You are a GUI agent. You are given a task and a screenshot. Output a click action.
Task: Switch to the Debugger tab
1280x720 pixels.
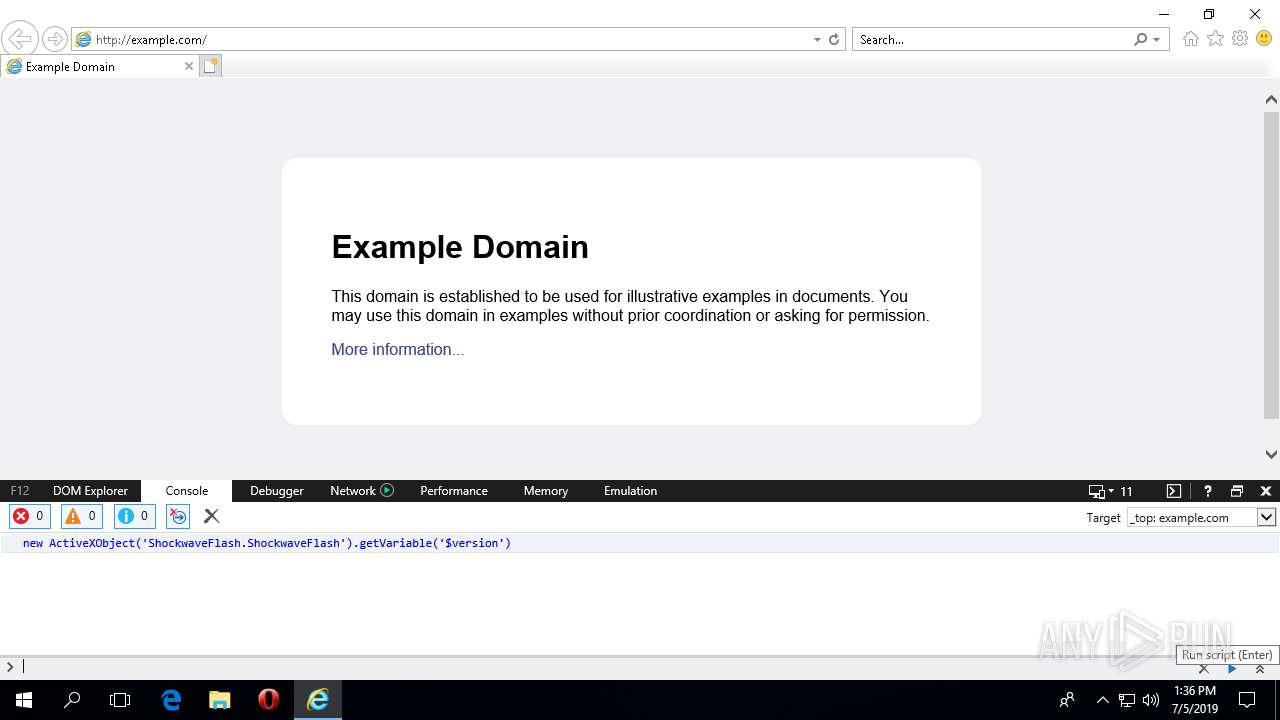(x=277, y=491)
